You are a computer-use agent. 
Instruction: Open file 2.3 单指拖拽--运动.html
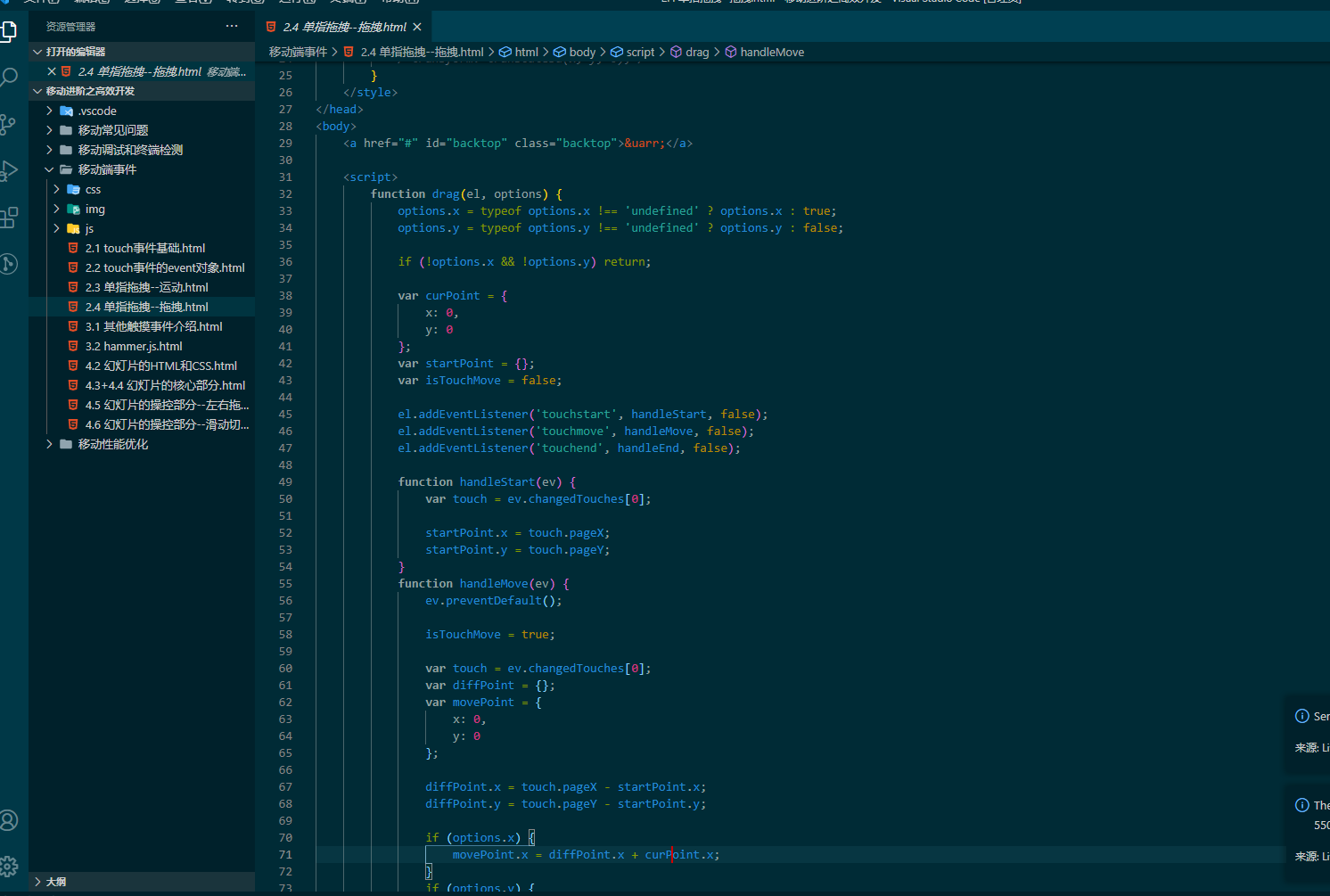tap(142, 287)
